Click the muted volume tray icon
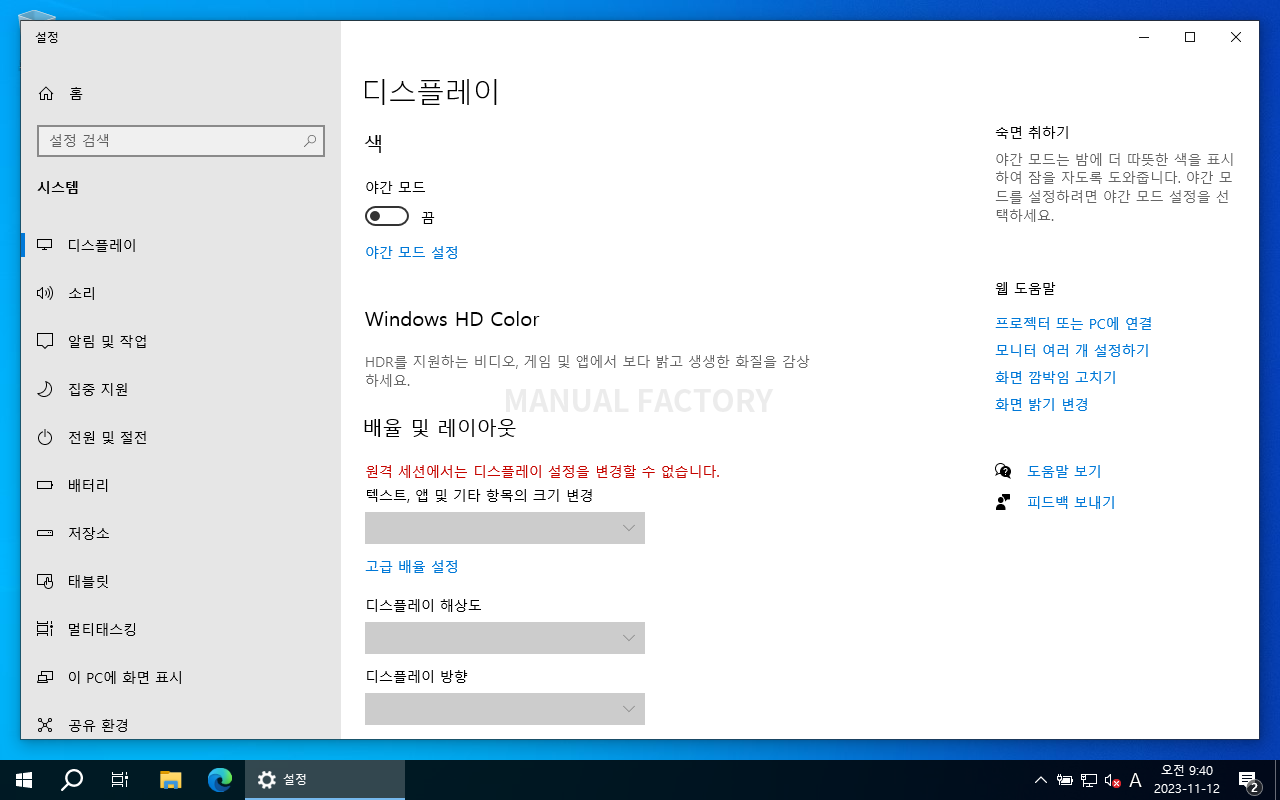The width and height of the screenshot is (1280, 800). (x=1111, y=780)
